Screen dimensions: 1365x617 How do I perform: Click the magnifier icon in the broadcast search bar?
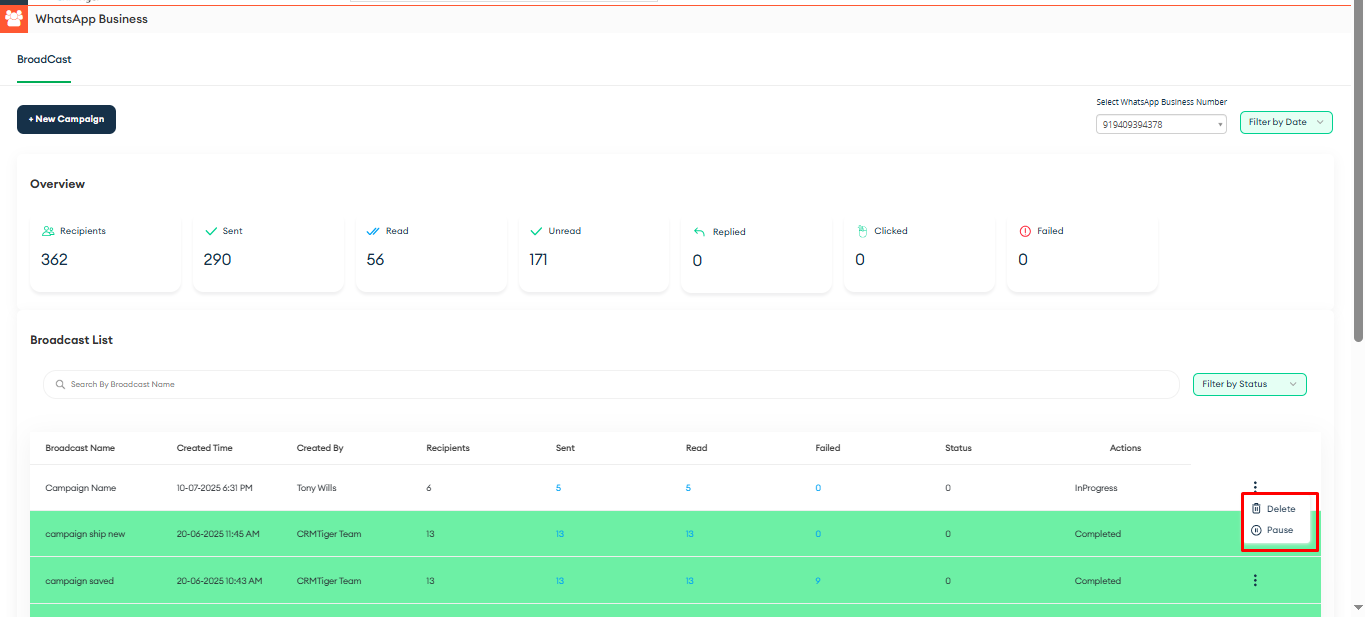point(61,384)
